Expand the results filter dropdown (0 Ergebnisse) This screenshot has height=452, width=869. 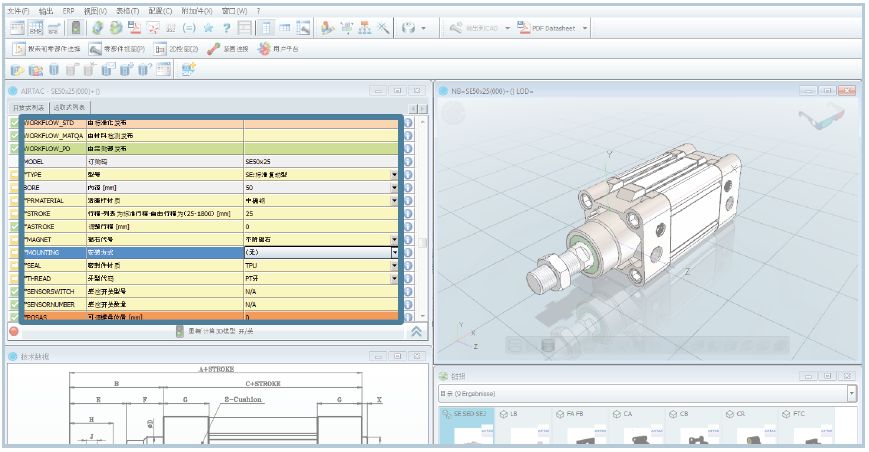pos(850,394)
